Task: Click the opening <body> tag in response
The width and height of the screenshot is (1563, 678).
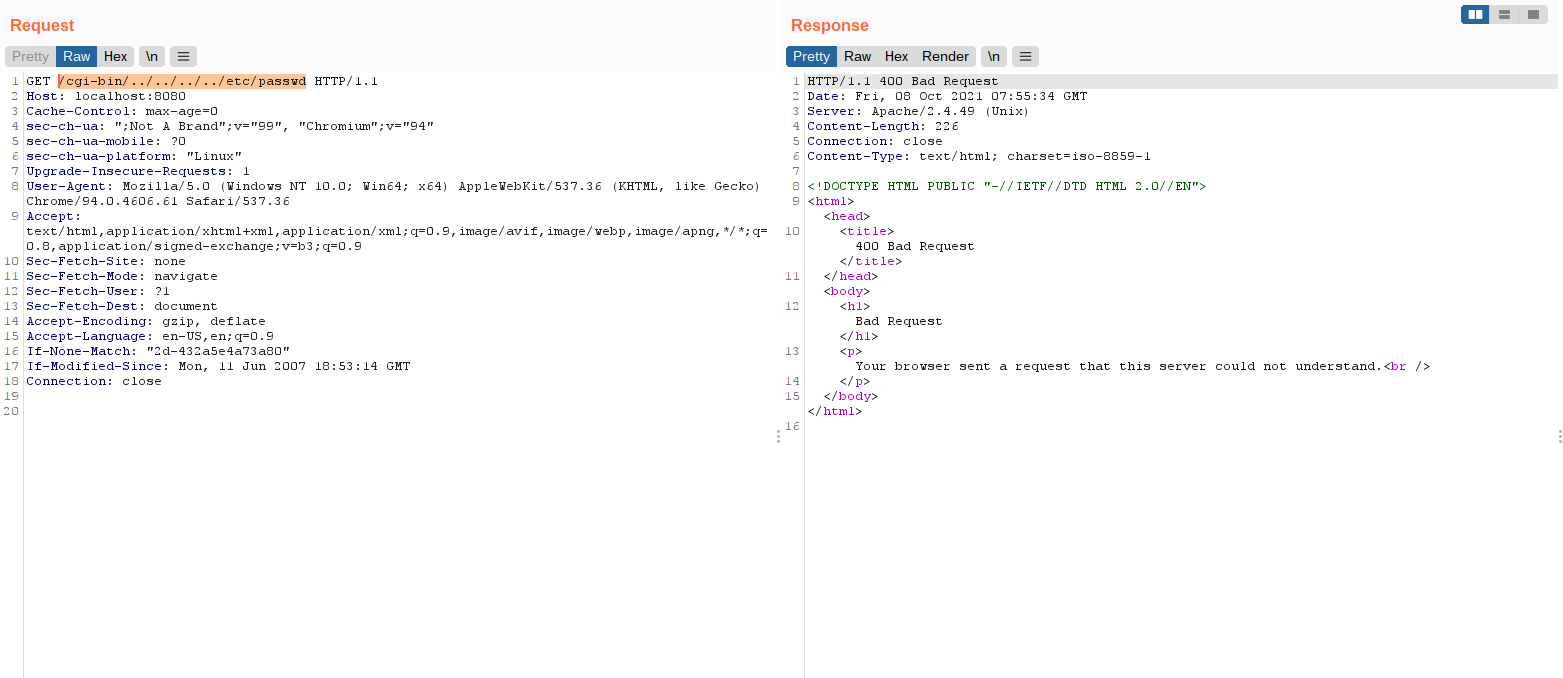Action: pyautogui.click(x=847, y=291)
